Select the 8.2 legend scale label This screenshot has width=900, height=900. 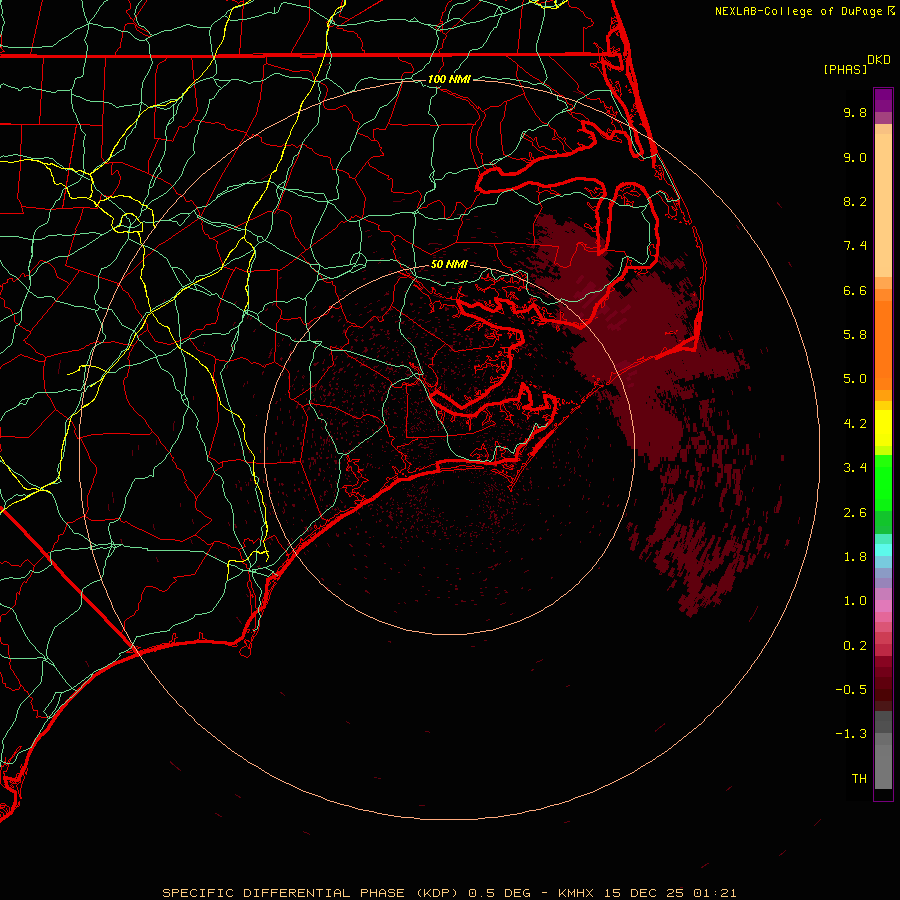point(855,201)
